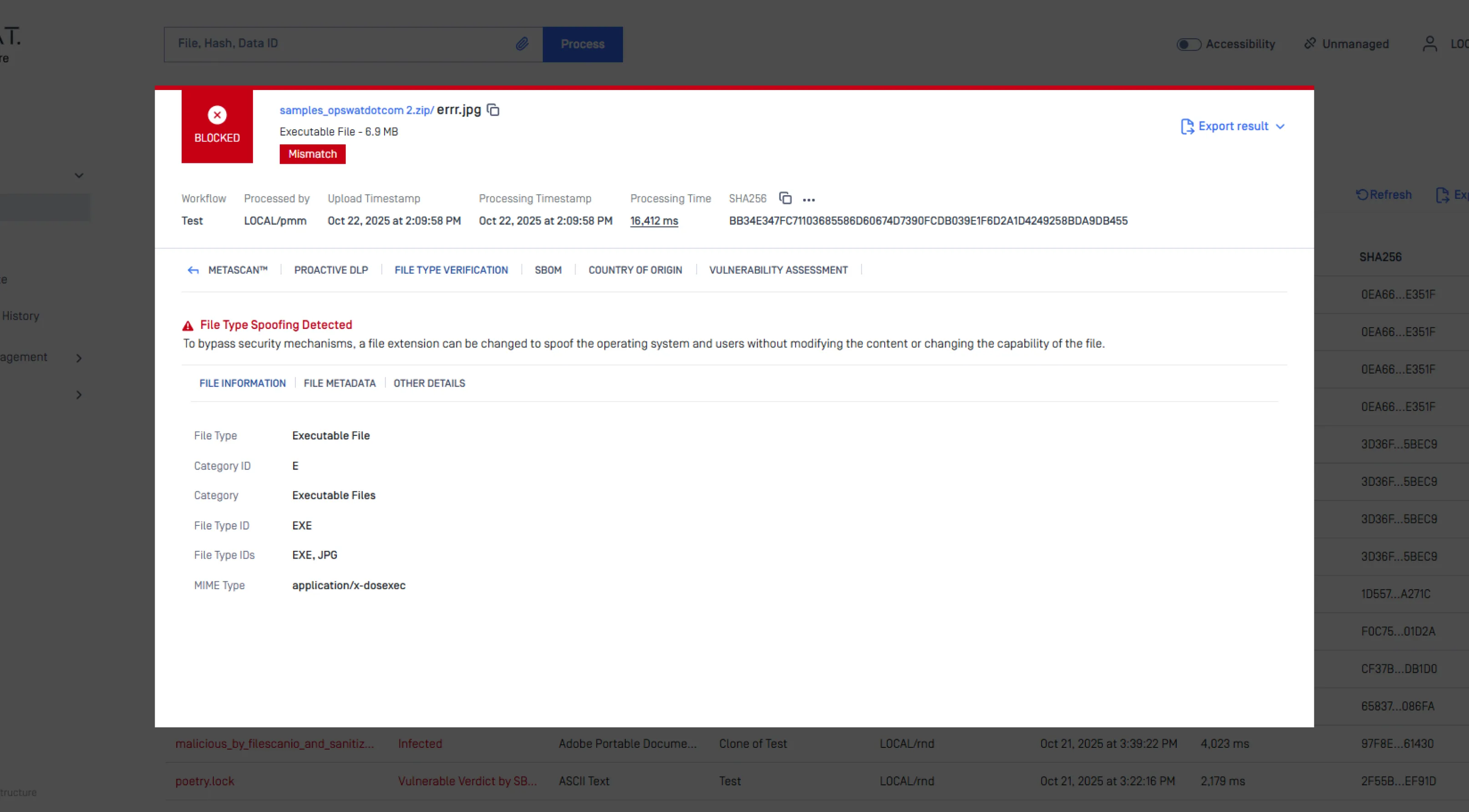Click the user account icon
The image size is (1469, 812).
(x=1429, y=44)
